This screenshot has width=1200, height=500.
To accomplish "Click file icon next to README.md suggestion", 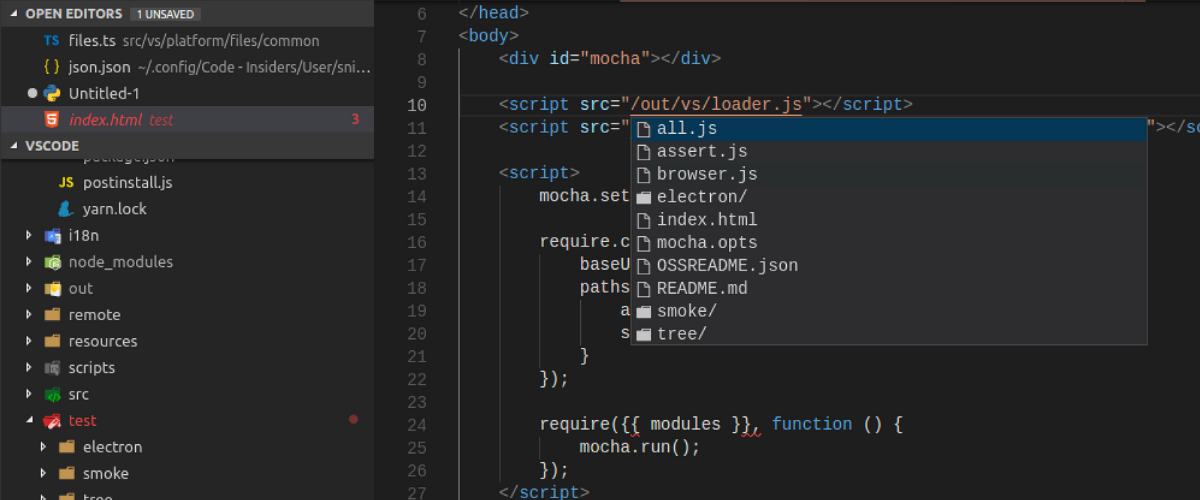I will tap(644, 289).
